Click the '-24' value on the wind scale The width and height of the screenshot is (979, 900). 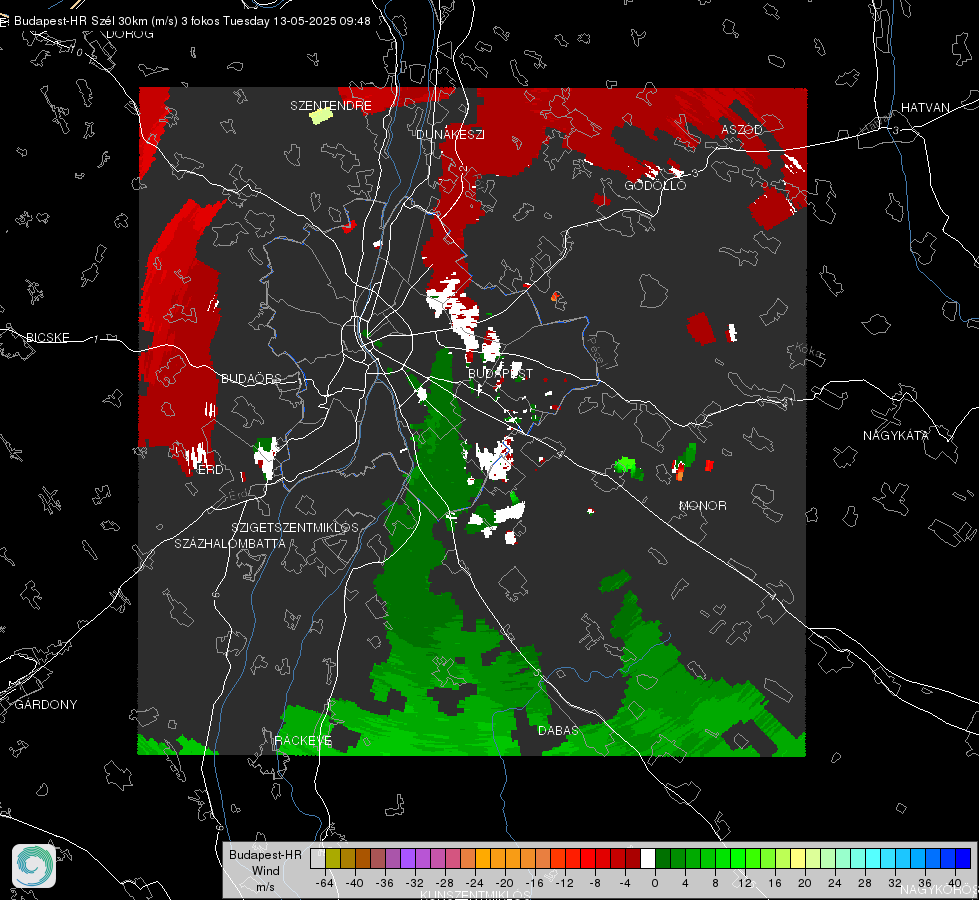(475, 883)
